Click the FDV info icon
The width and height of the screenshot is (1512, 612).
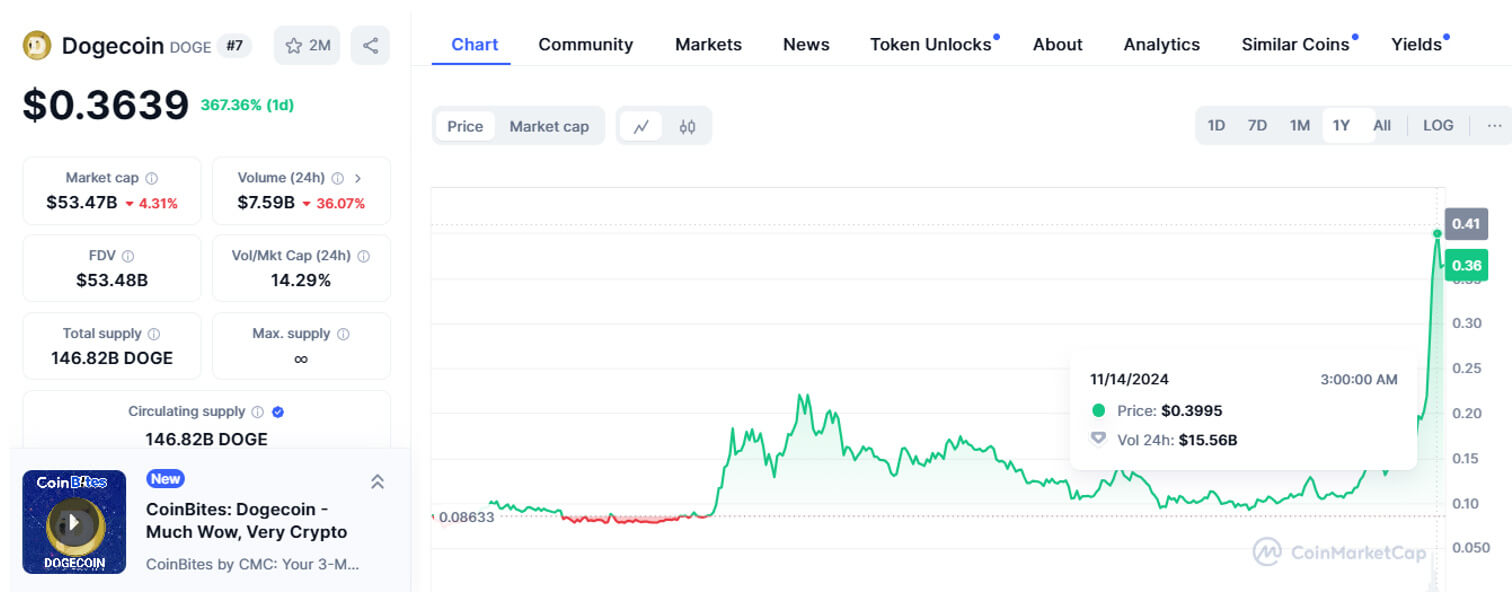pos(128,256)
